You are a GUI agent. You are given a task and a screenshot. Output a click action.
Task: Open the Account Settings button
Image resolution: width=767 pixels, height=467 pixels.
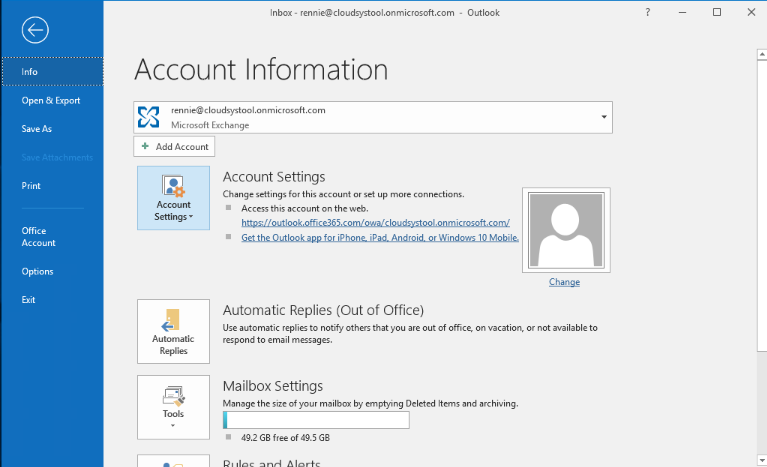pos(173,198)
